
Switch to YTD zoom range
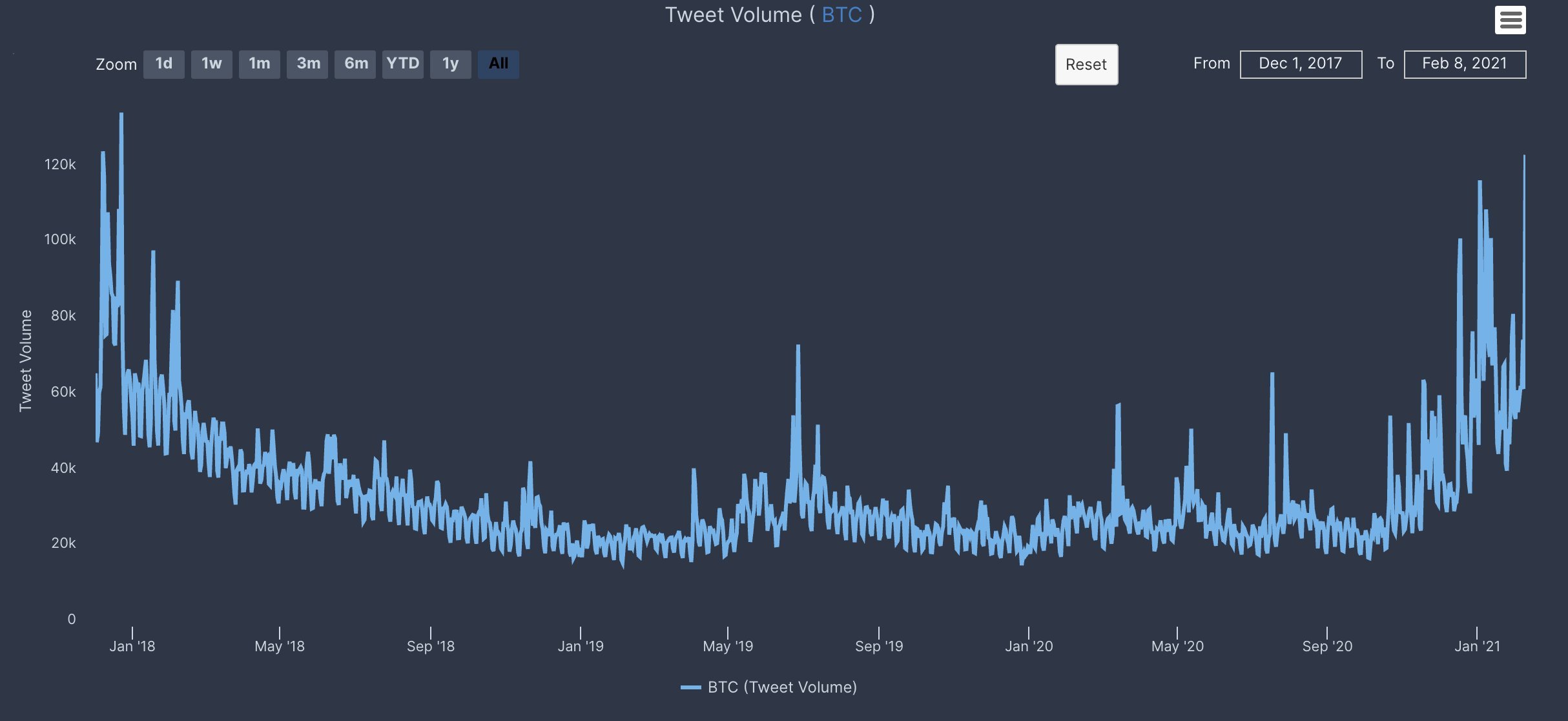pyautogui.click(x=403, y=64)
